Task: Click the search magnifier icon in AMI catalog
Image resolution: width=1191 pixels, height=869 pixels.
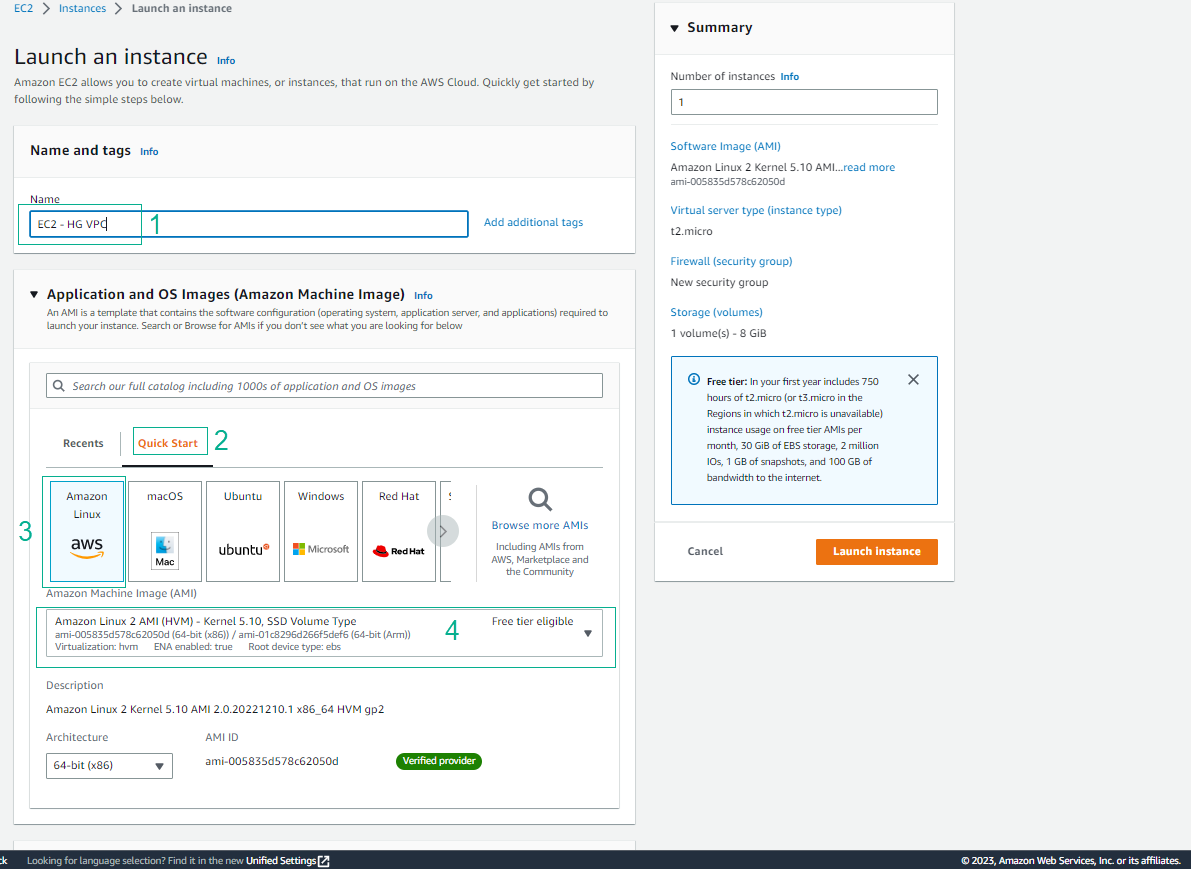Action: 58,386
